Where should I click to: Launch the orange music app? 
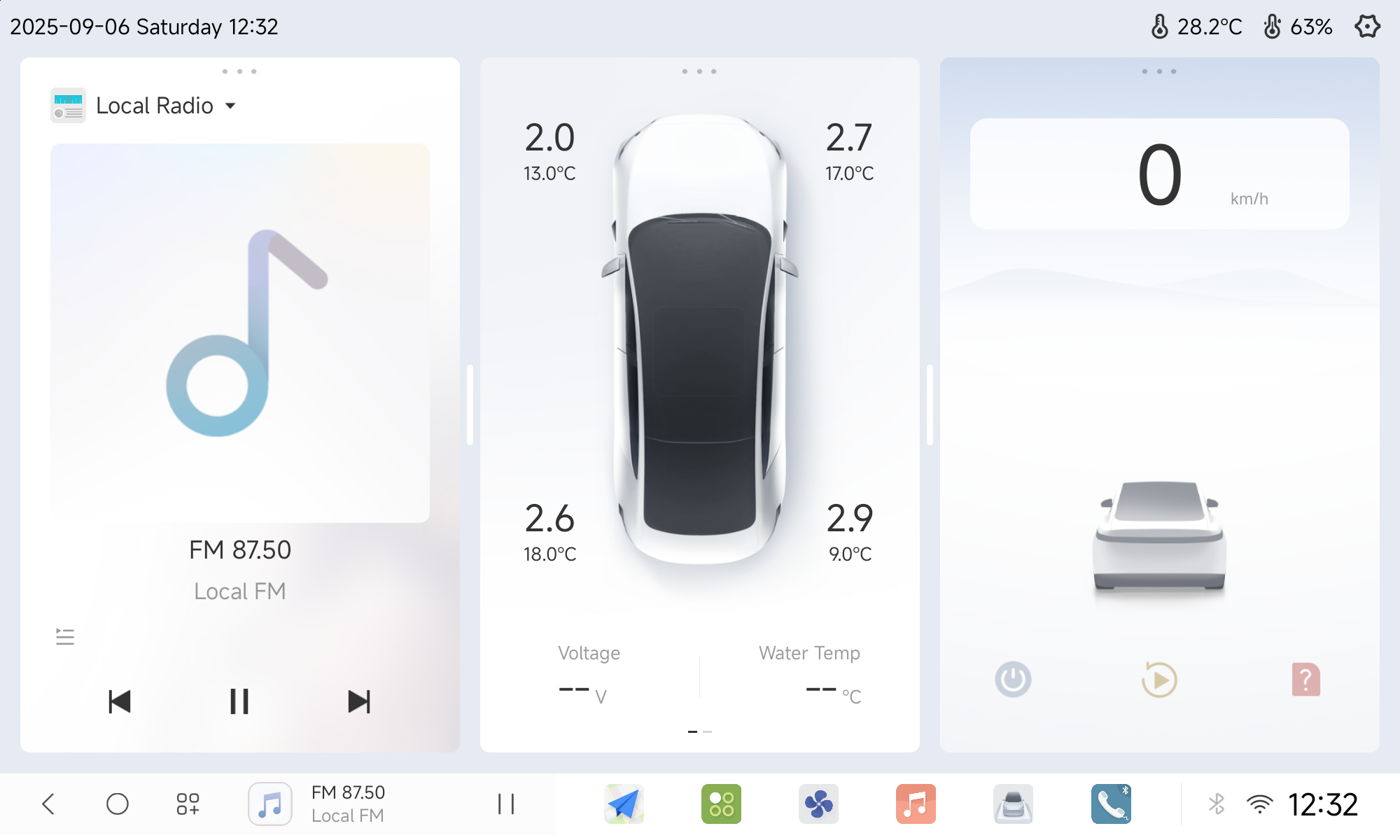coord(916,804)
